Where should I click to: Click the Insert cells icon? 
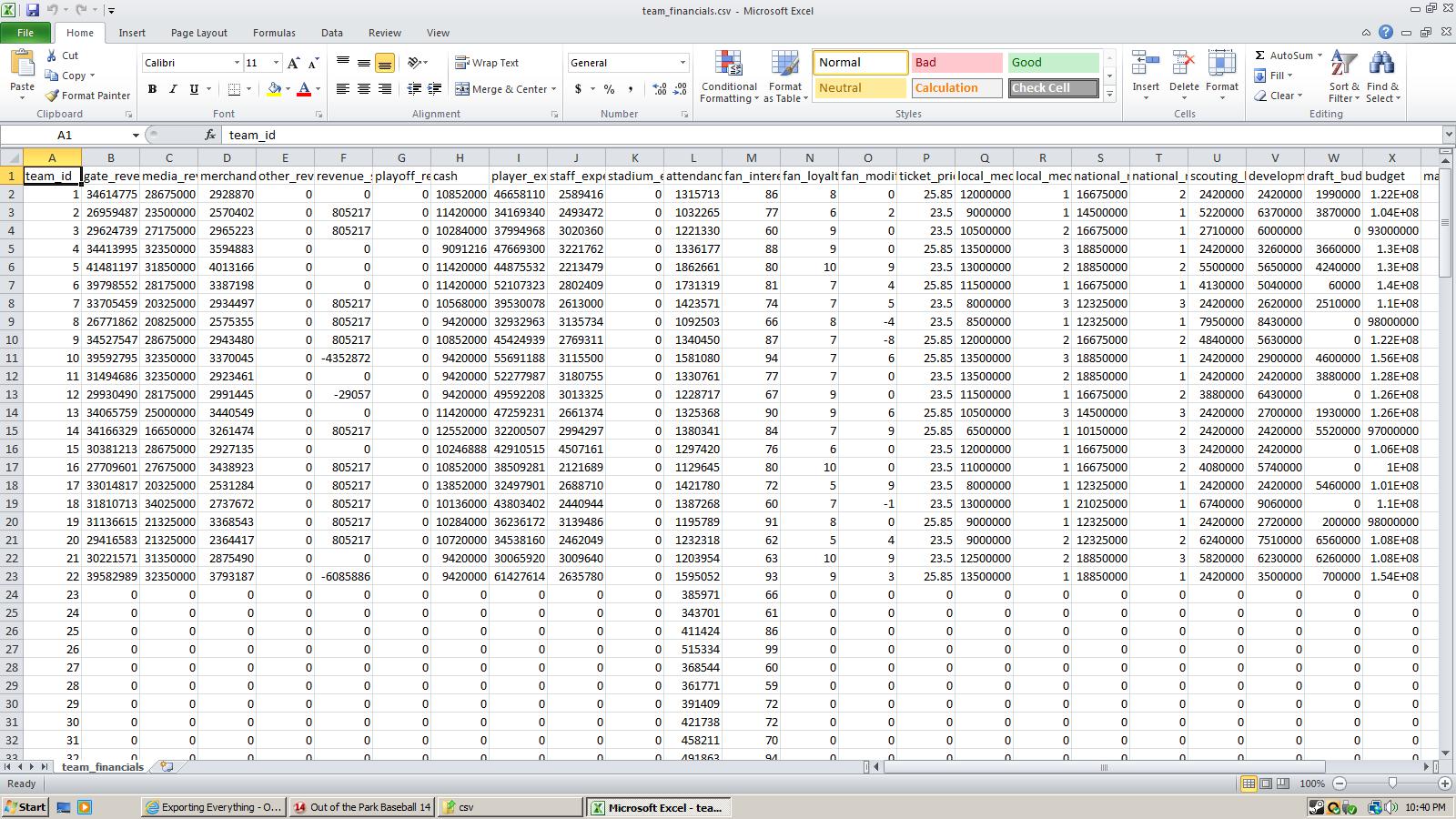click(x=1146, y=64)
